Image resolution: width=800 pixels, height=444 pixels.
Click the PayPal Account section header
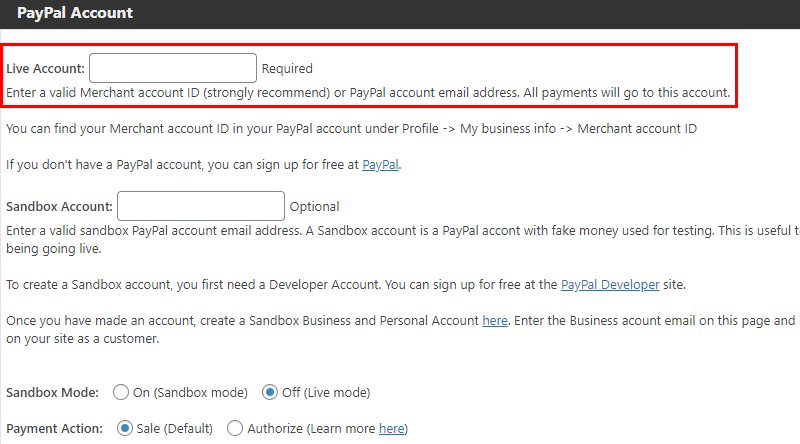tap(75, 13)
